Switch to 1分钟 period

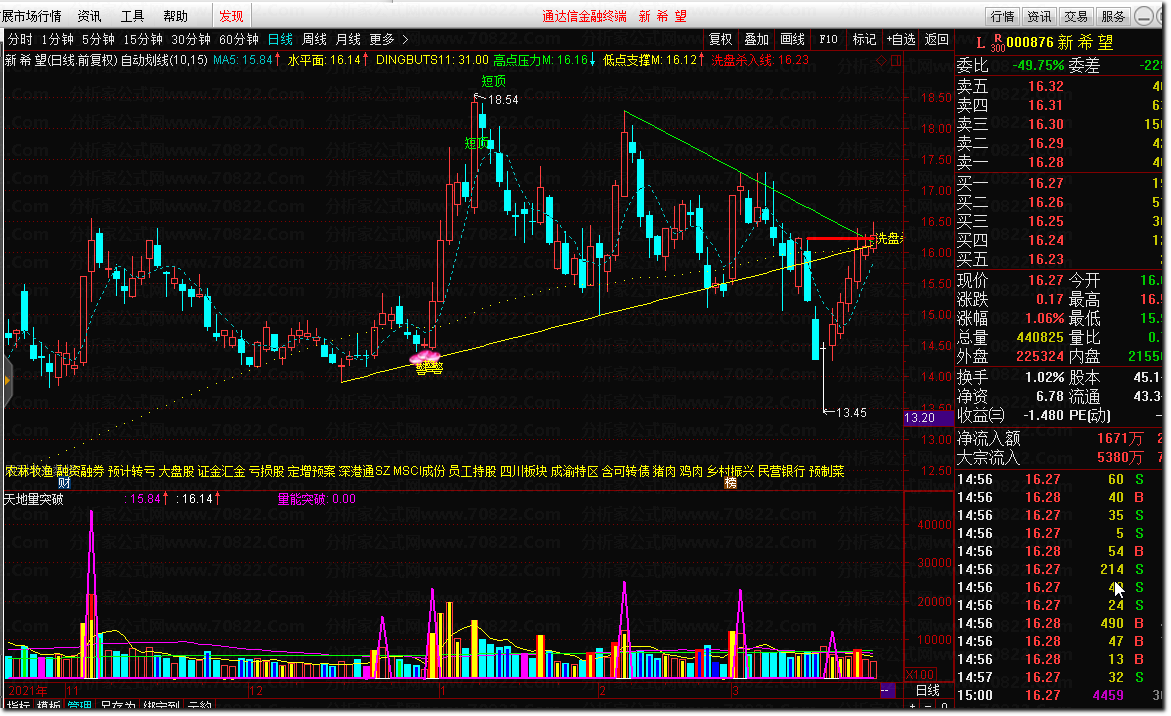(x=58, y=40)
